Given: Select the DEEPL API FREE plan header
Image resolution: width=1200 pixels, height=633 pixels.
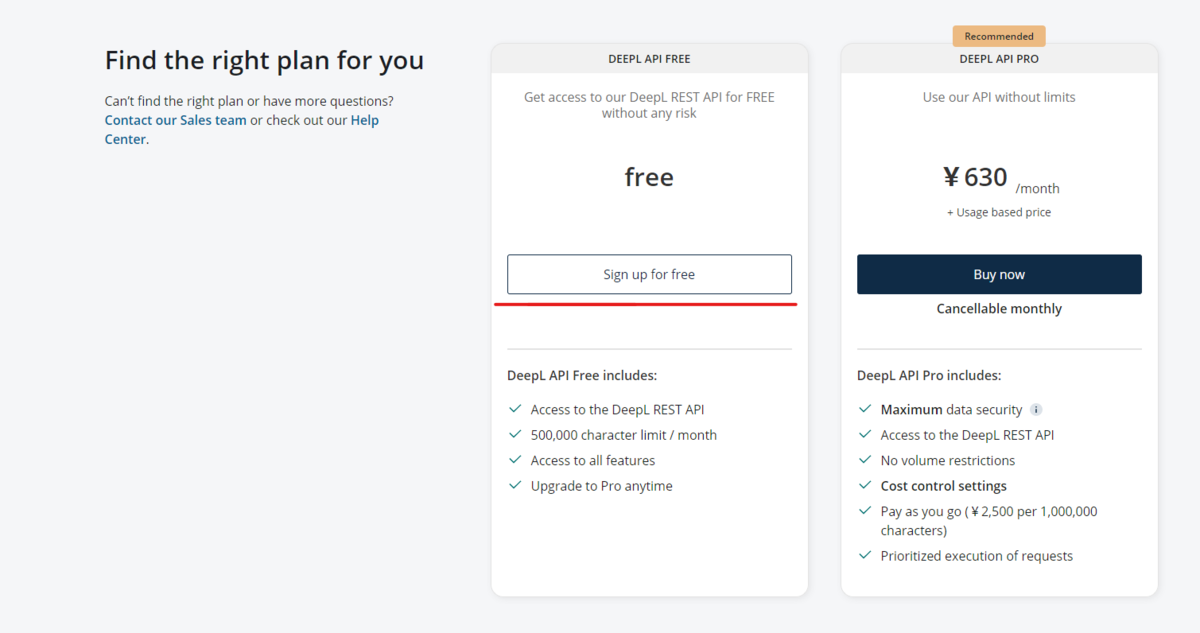Looking at the screenshot, I should pyautogui.click(x=649, y=59).
